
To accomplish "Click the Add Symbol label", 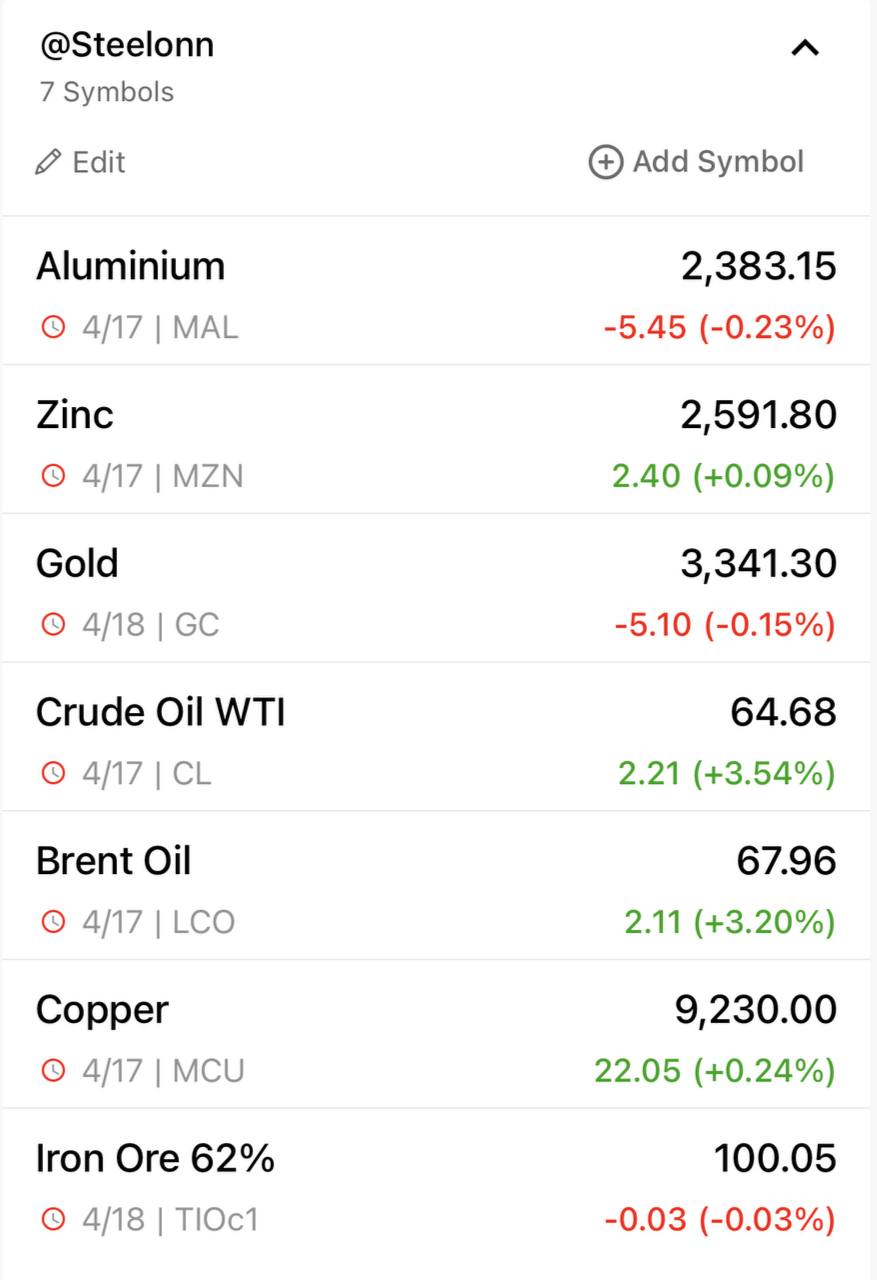I will [718, 162].
